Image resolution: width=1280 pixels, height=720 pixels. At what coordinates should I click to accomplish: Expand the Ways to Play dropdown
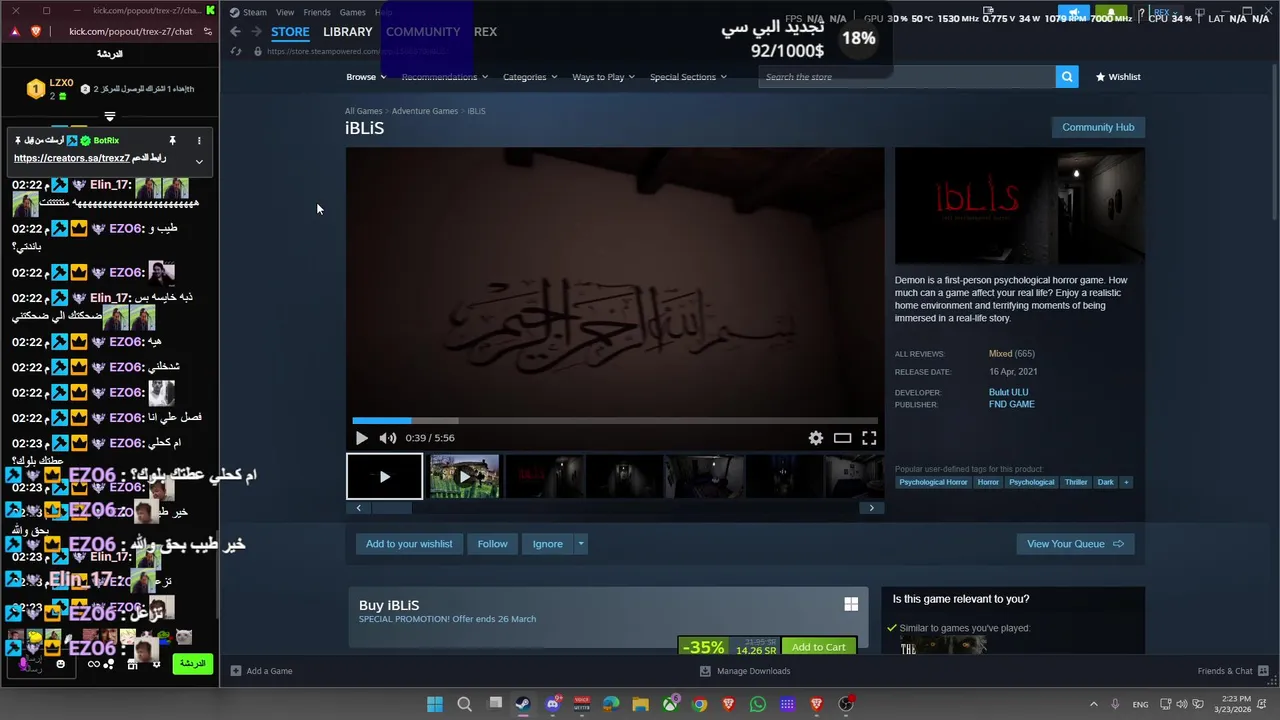tap(603, 77)
